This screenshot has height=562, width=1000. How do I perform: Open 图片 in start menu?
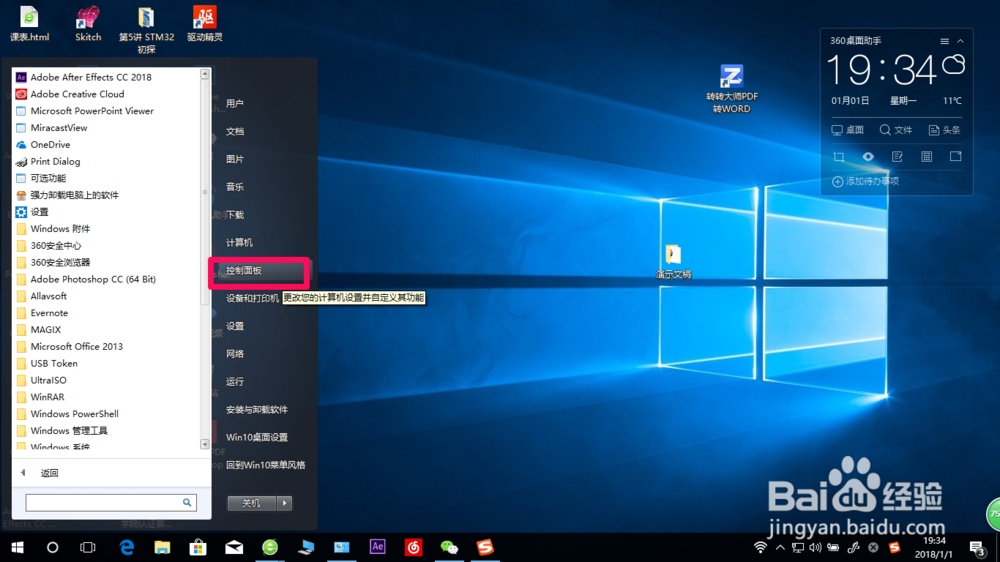[235, 159]
